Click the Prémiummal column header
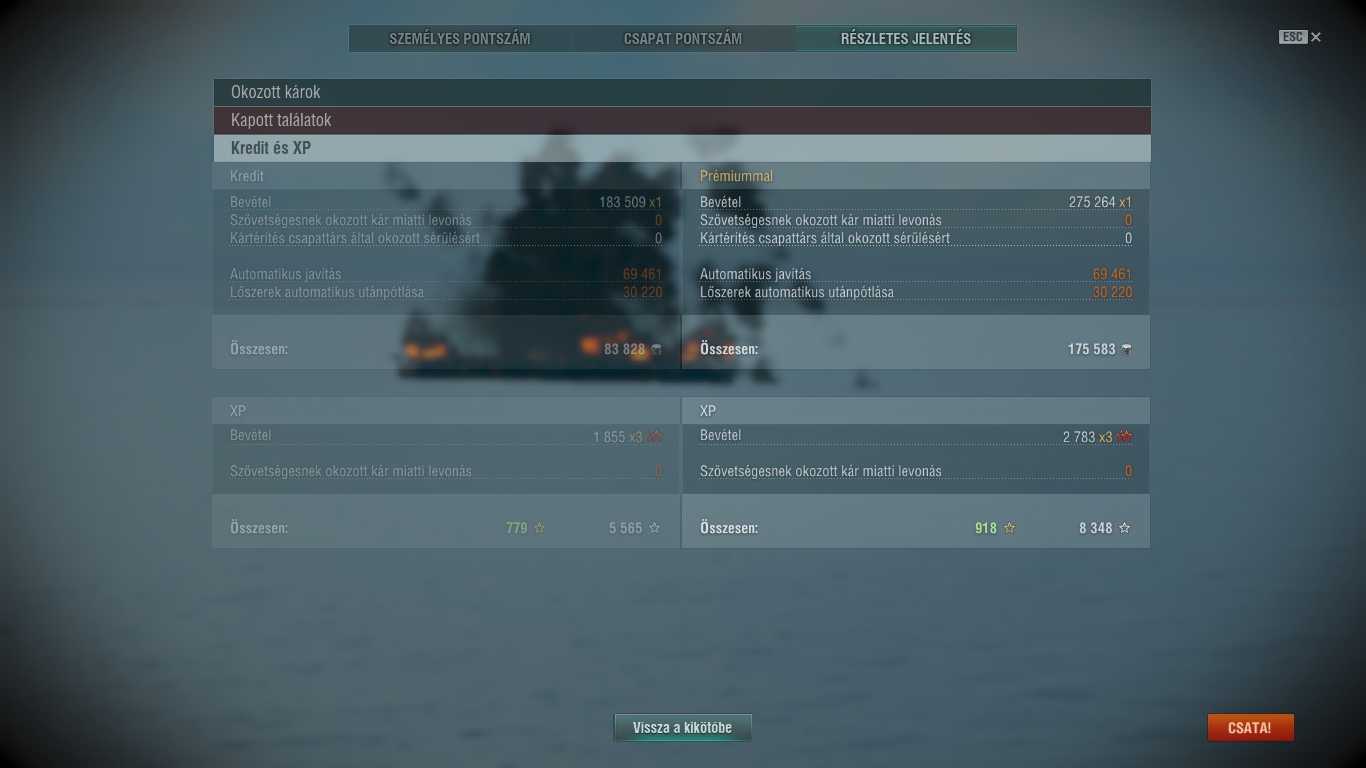This screenshot has height=768, width=1366. 736,176
